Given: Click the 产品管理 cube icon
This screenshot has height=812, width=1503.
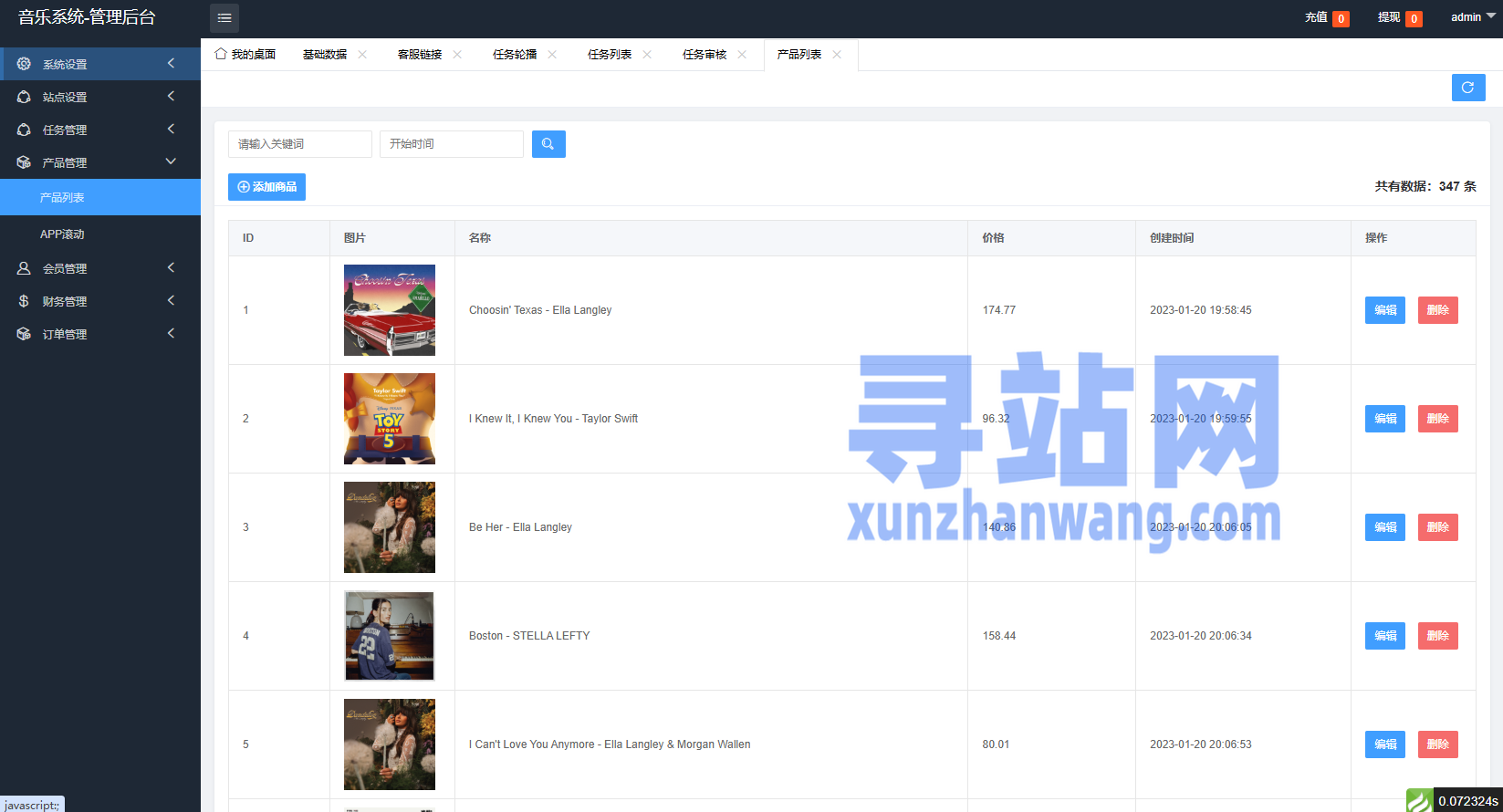Looking at the screenshot, I should pyautogui.click(x=24, y=162).
